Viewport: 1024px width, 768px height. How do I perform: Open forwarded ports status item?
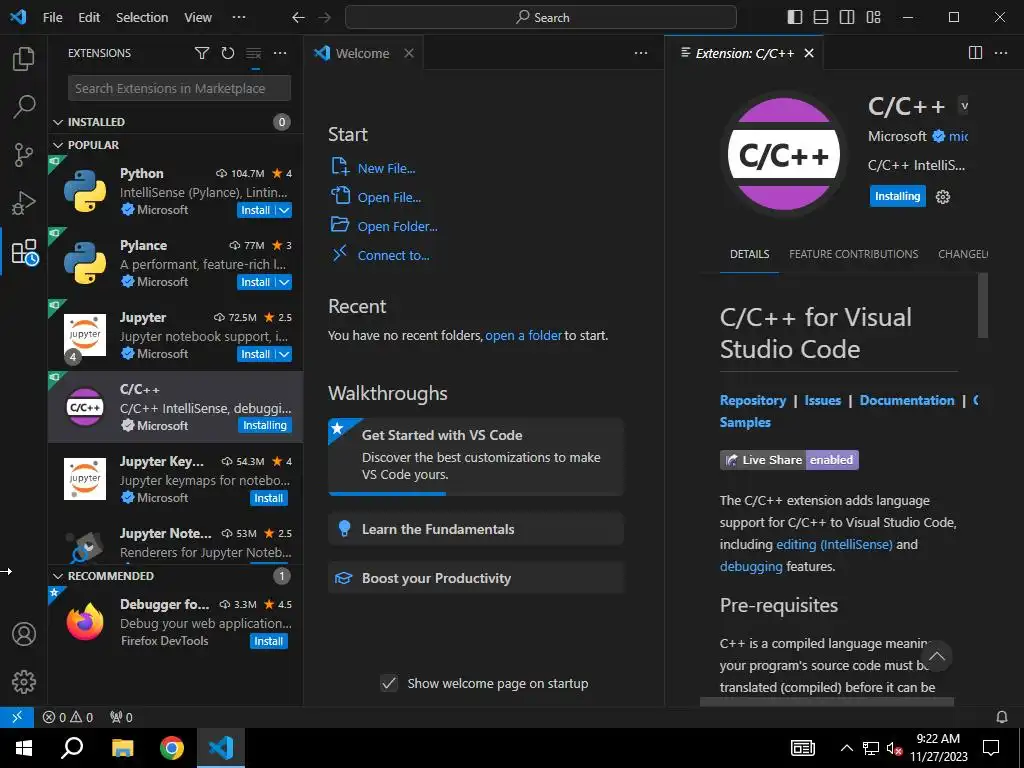point(121,717)
